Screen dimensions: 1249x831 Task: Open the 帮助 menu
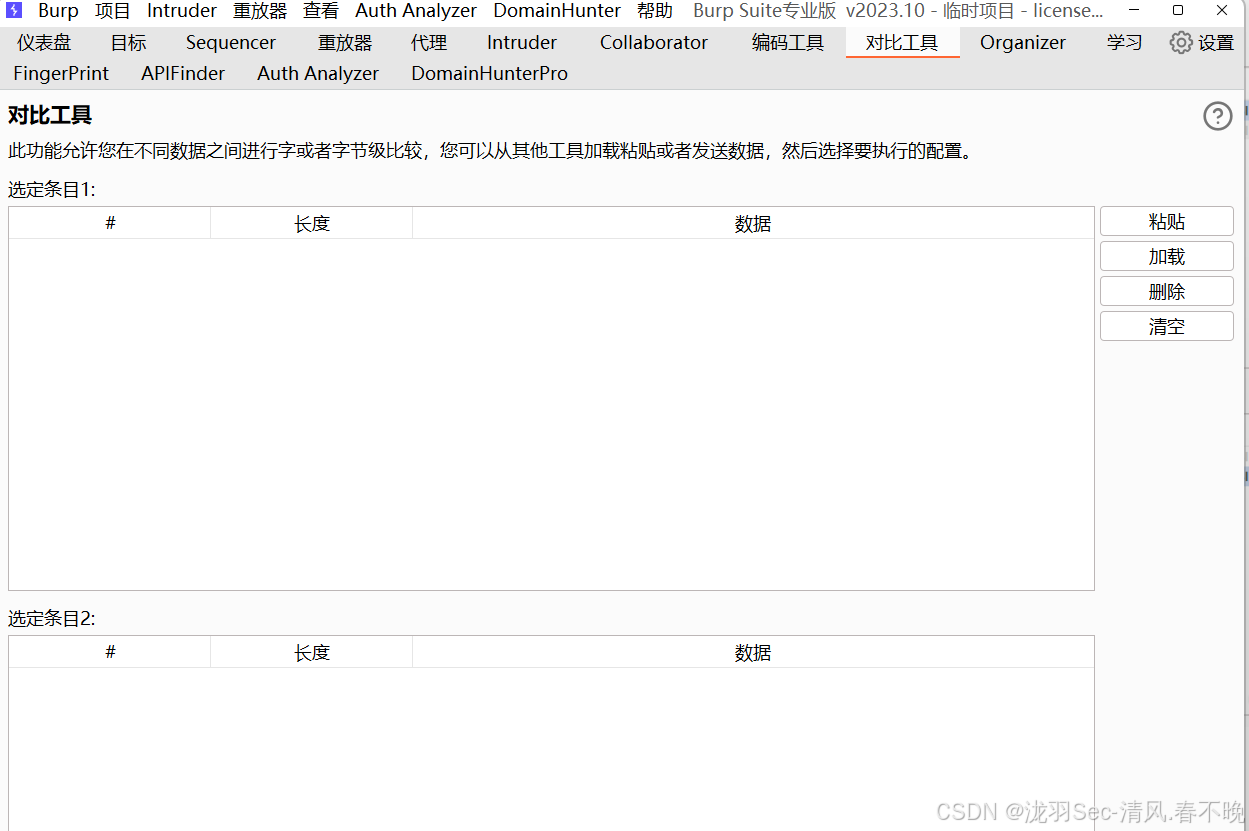coord(655,11)
